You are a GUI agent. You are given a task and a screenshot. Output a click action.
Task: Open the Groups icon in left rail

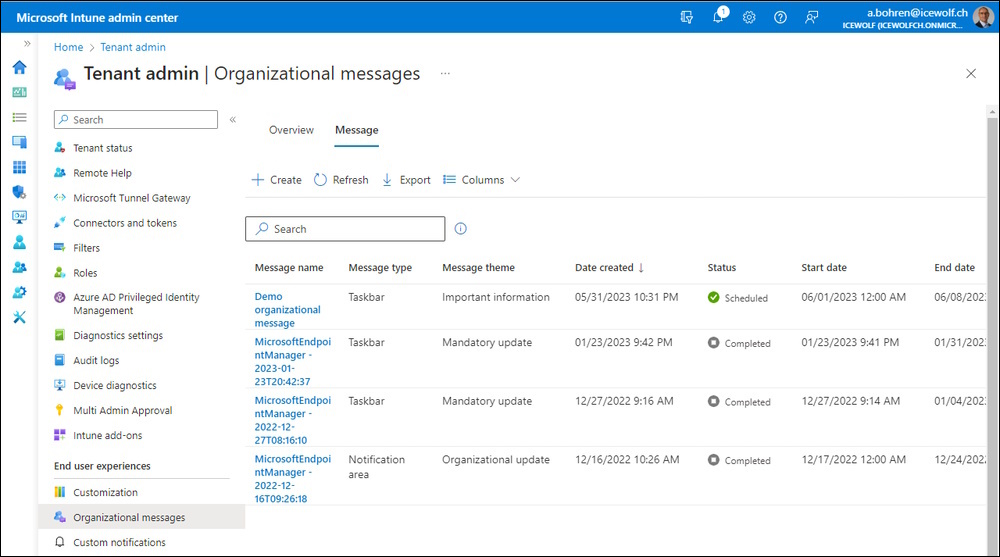(x=20, y=267)
